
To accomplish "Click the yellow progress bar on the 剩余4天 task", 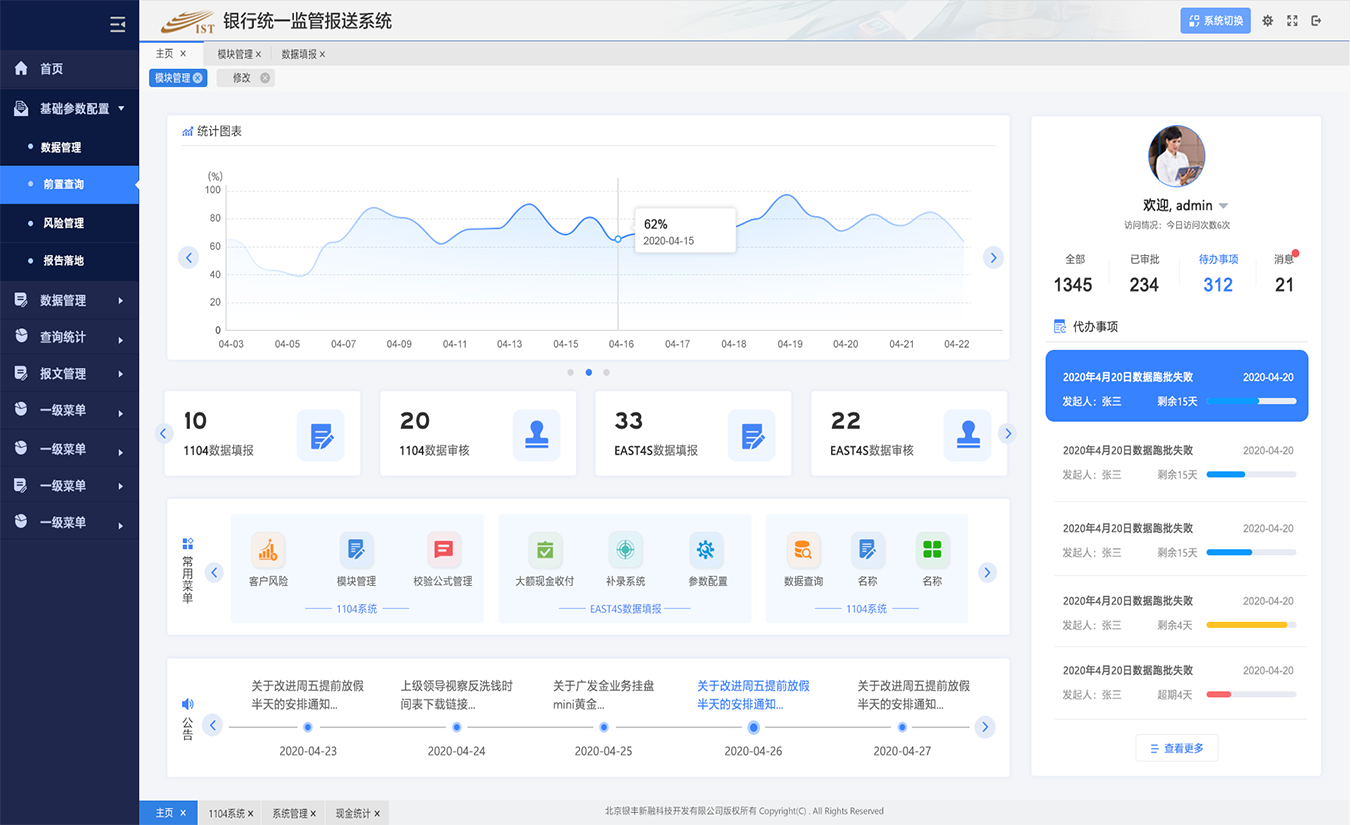I will click(x=1249, y=623).
